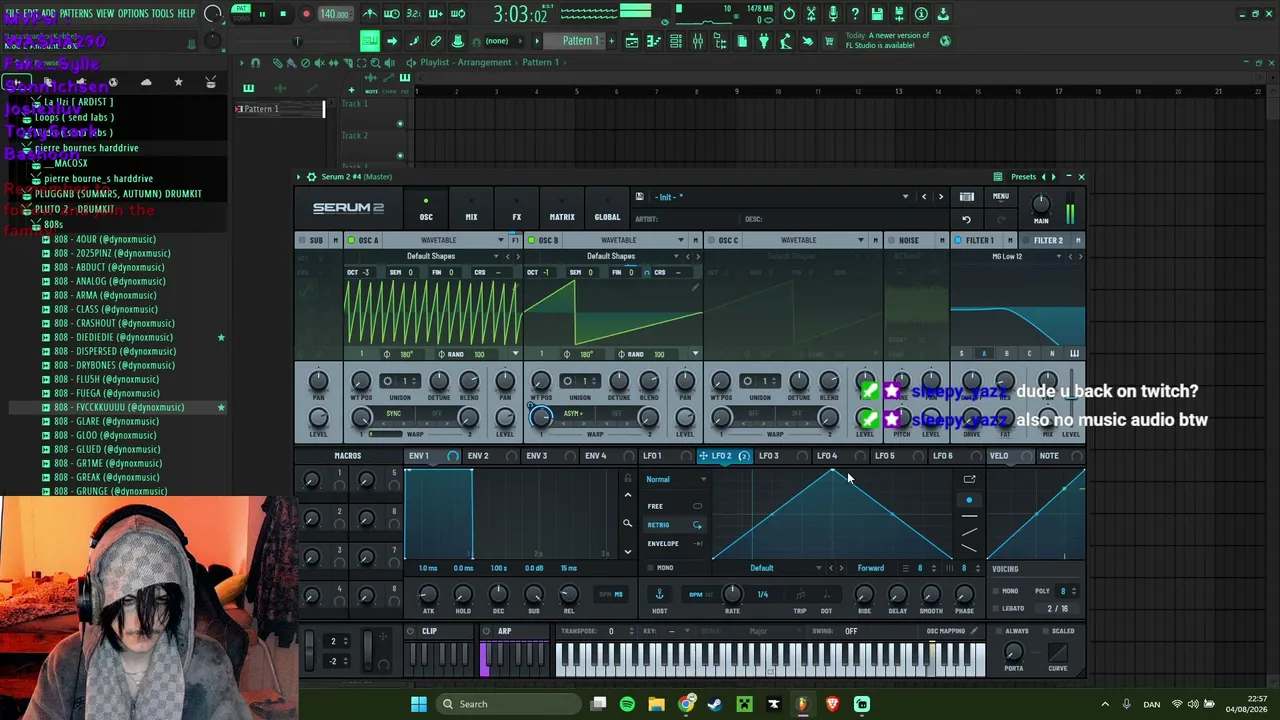Open the MG Low 12 filter type dropdown
The height and width of the screenshot is (720, 1280).
1014,257
